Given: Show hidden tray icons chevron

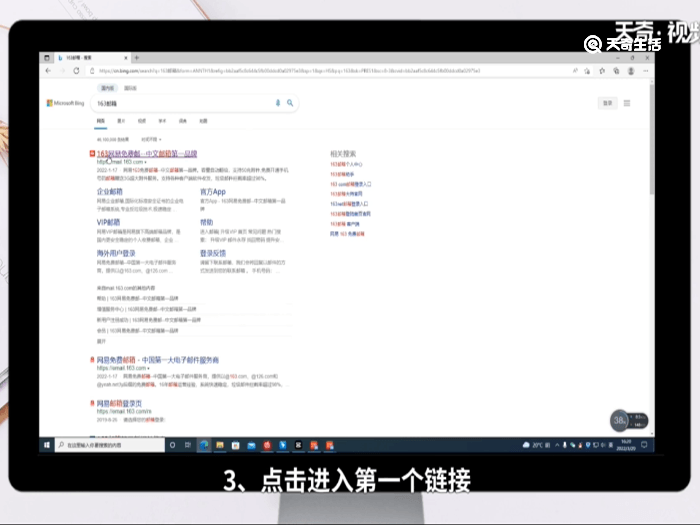Looking at the screenshot, I should (x=557, y=445).
